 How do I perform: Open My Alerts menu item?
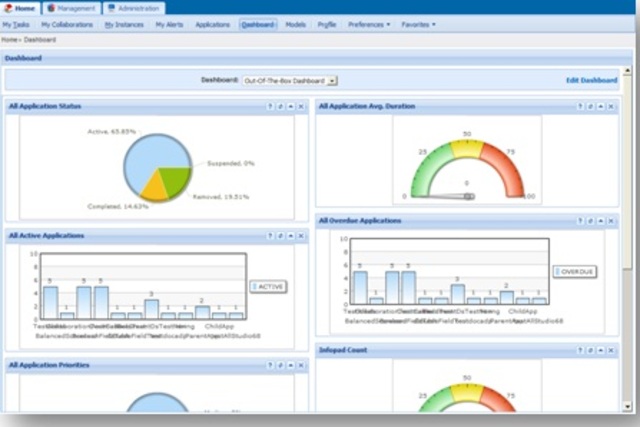169,24
